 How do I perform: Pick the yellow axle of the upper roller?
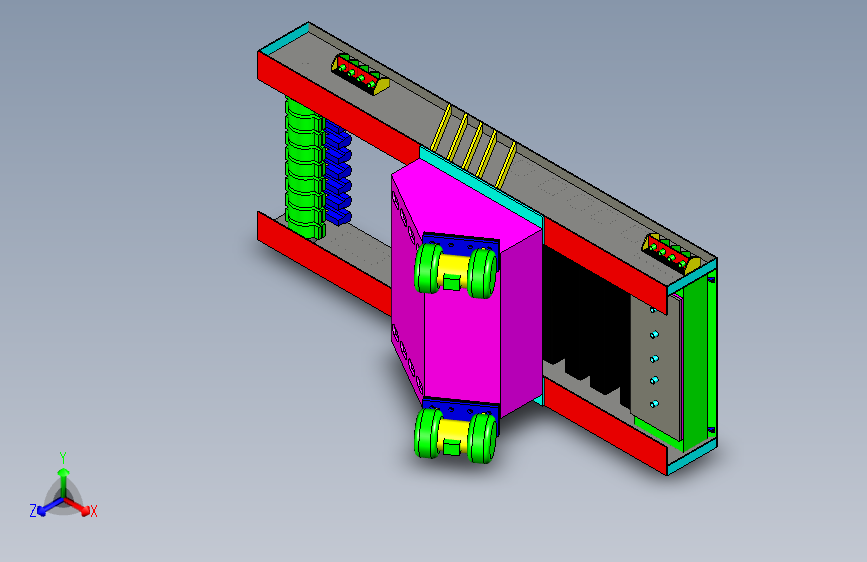[x=455, y=269]
